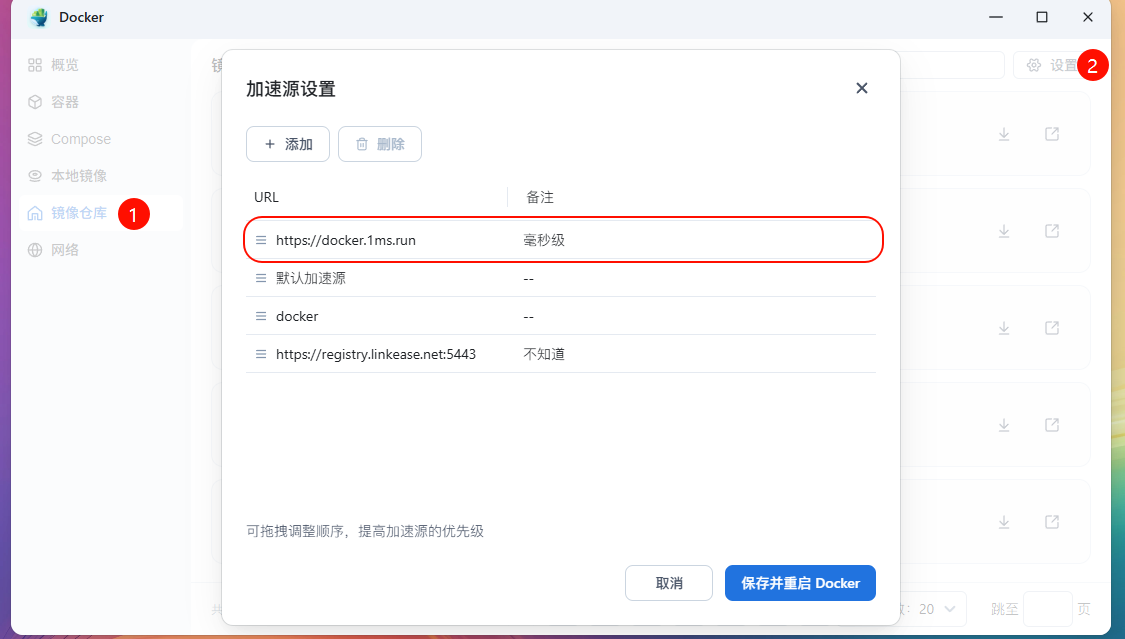Click the 毫秒级 remark cell
This screenshot has height=639, width=1125.
[544, 240]
